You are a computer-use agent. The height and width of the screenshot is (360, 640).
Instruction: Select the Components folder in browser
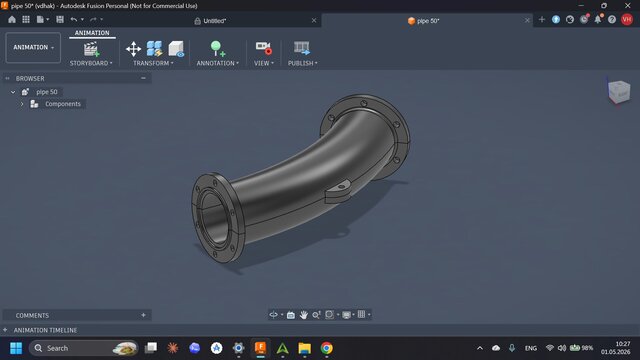tap(62, 104)
